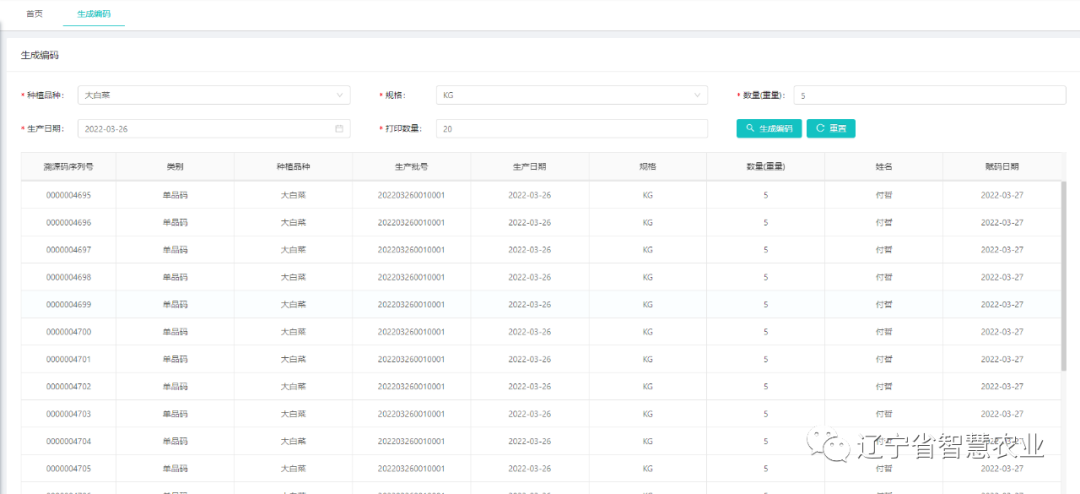Click 大白菜 in the 0000004696 row
This screenshot has width=1080, height=494.
point(293,223)
